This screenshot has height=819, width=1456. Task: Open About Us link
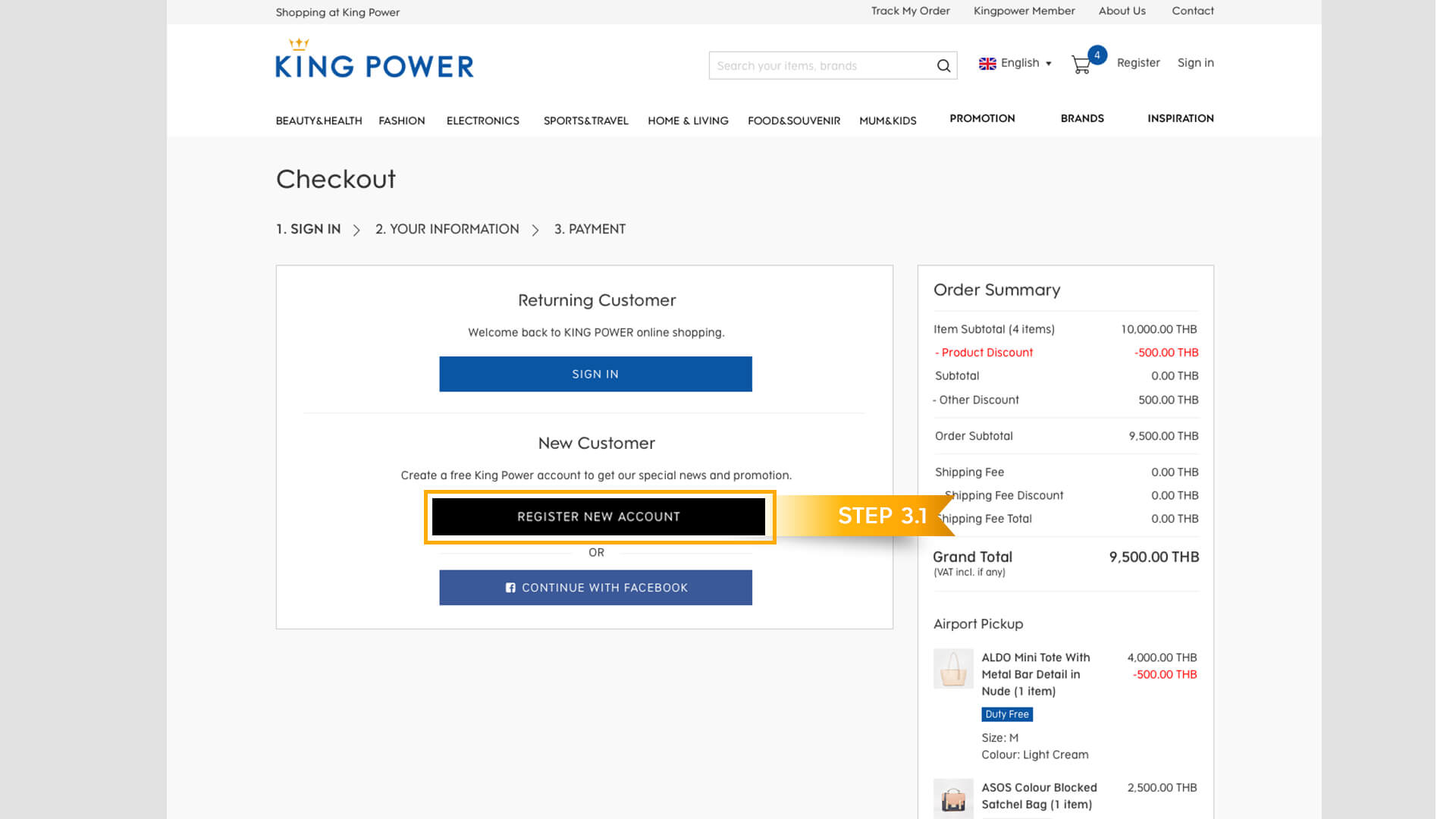1122,11
